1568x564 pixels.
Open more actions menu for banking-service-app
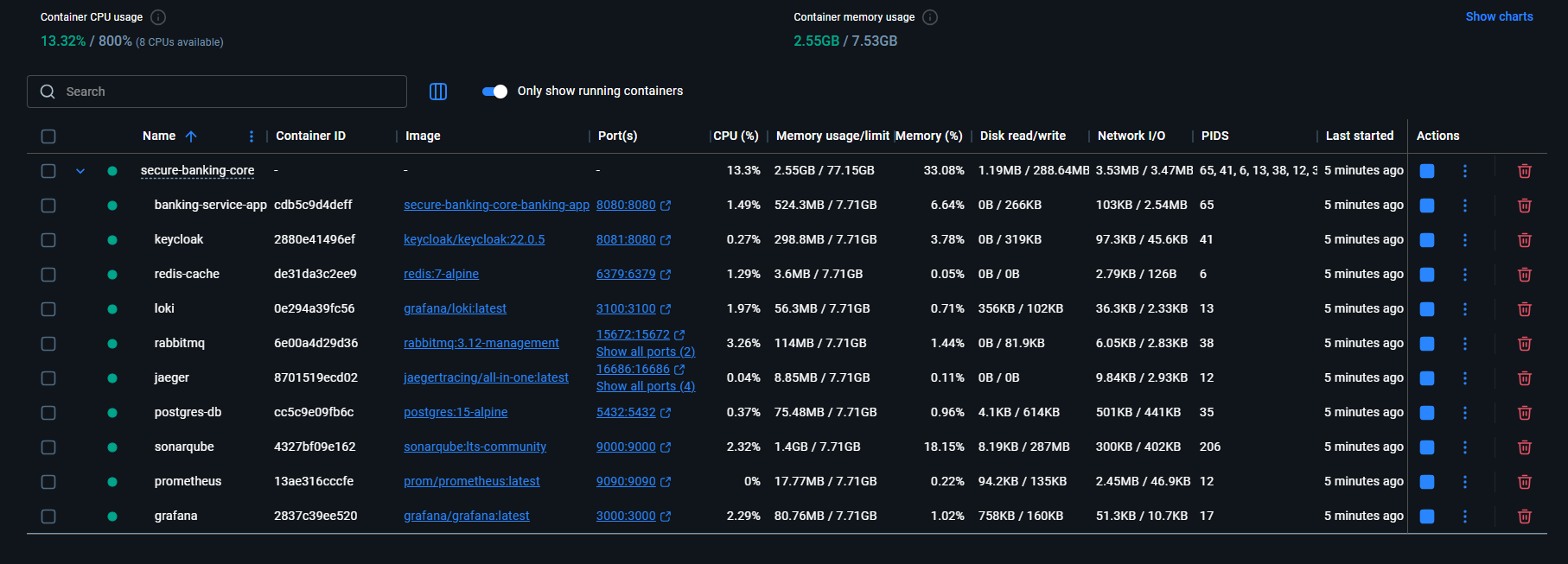click(x=1464, y=206)
